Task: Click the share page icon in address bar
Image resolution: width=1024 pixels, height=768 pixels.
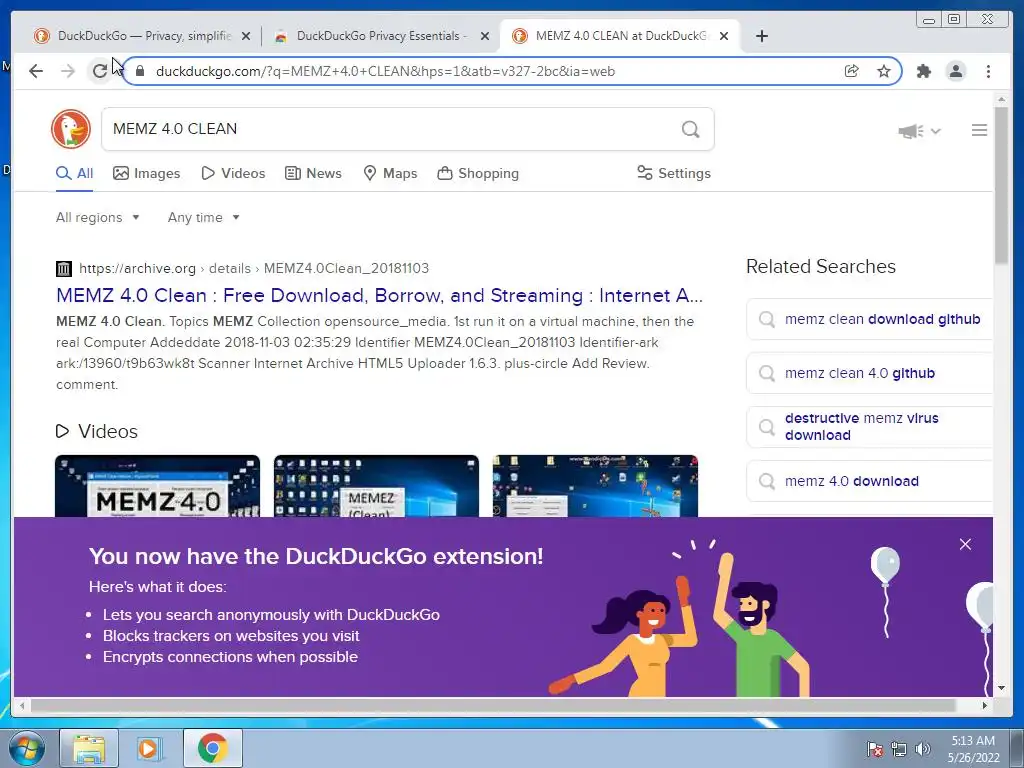Action: (852, 71)
